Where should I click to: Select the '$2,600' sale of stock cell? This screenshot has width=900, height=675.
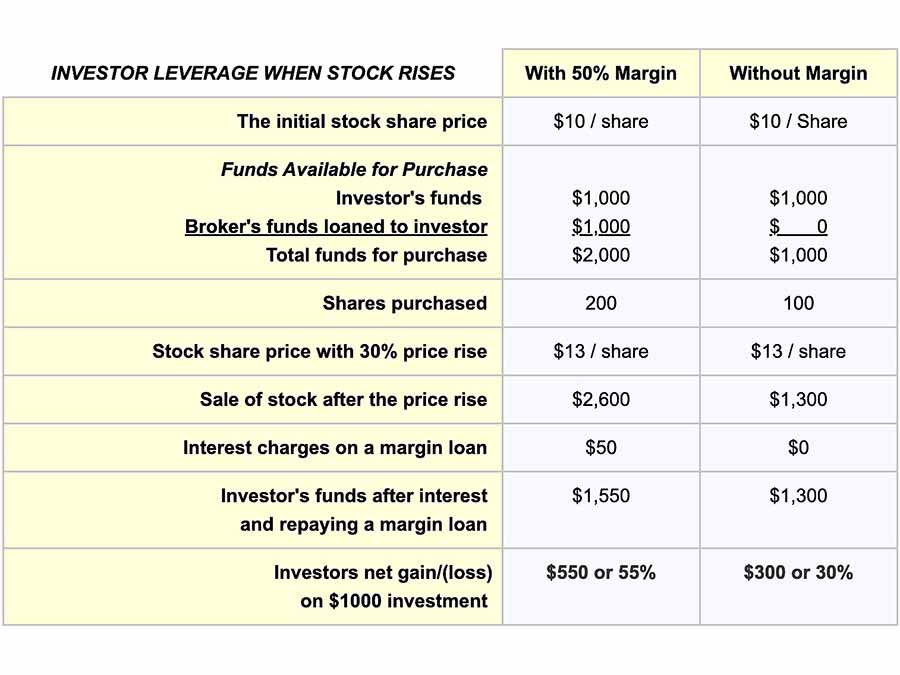pyautogui.click(x=601, y=399)
